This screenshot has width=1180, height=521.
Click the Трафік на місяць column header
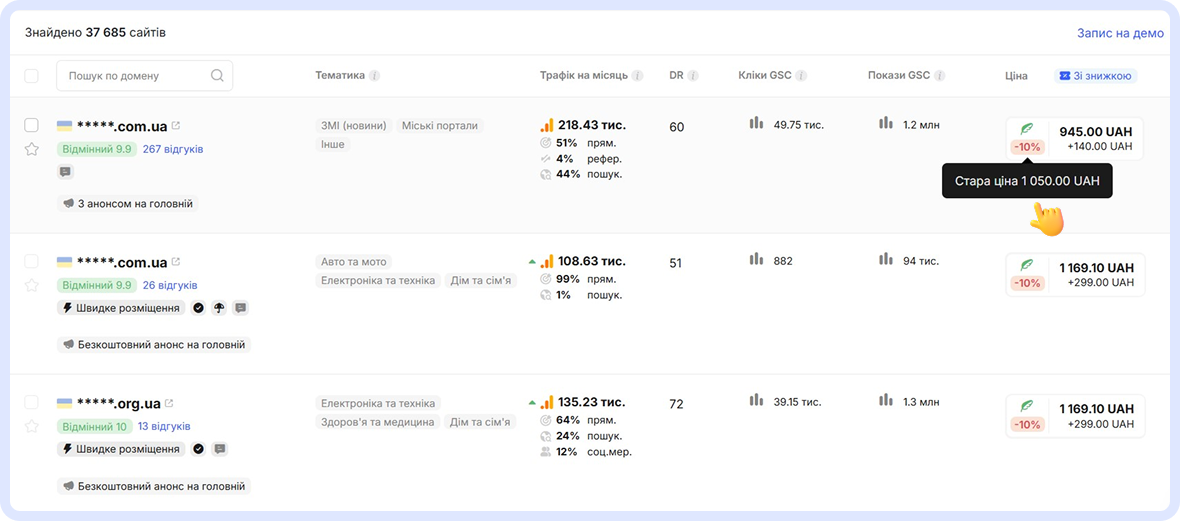pos(583,76)
